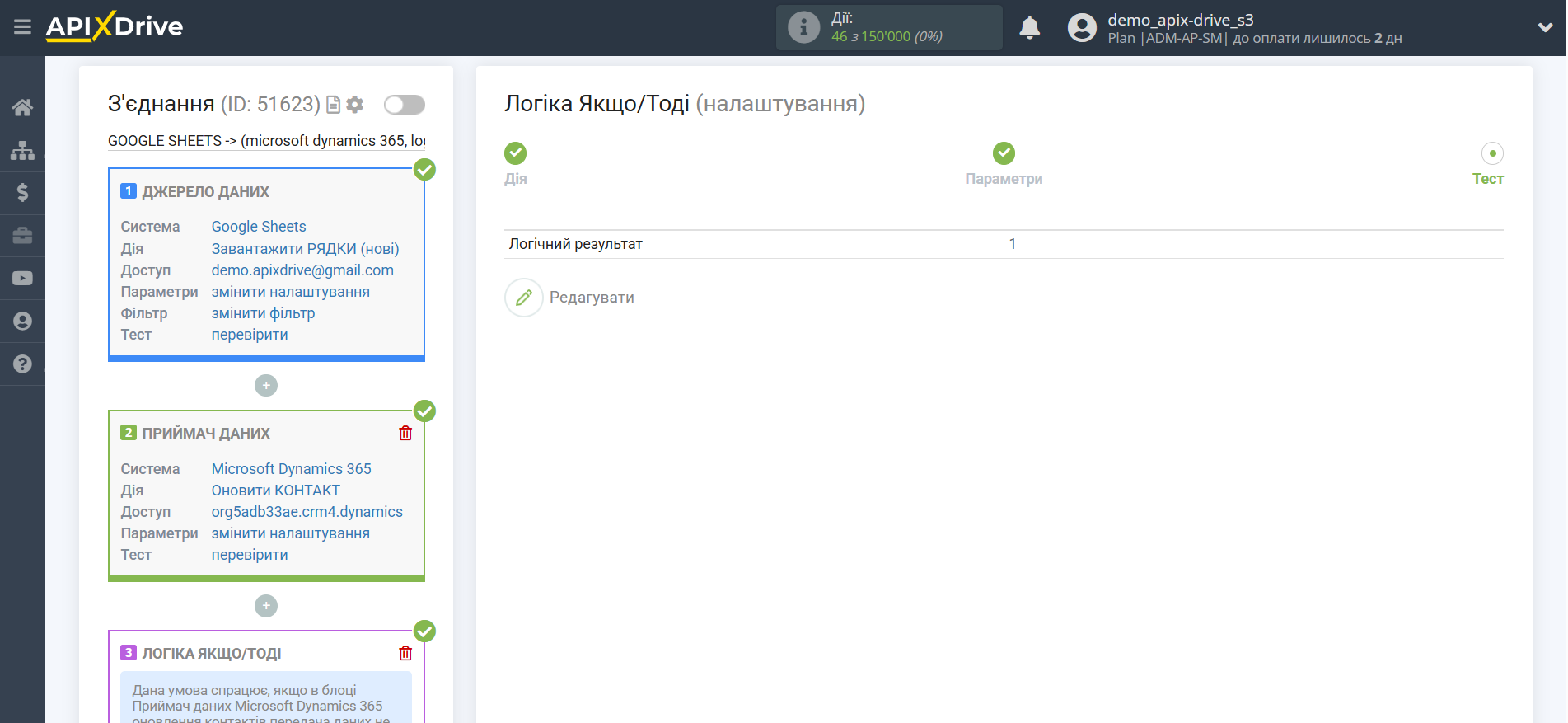Image resolution: width=1568 pixels, height=723 pixels.
Task: Click the Логічний результат row label
Action: pos(575,244)
